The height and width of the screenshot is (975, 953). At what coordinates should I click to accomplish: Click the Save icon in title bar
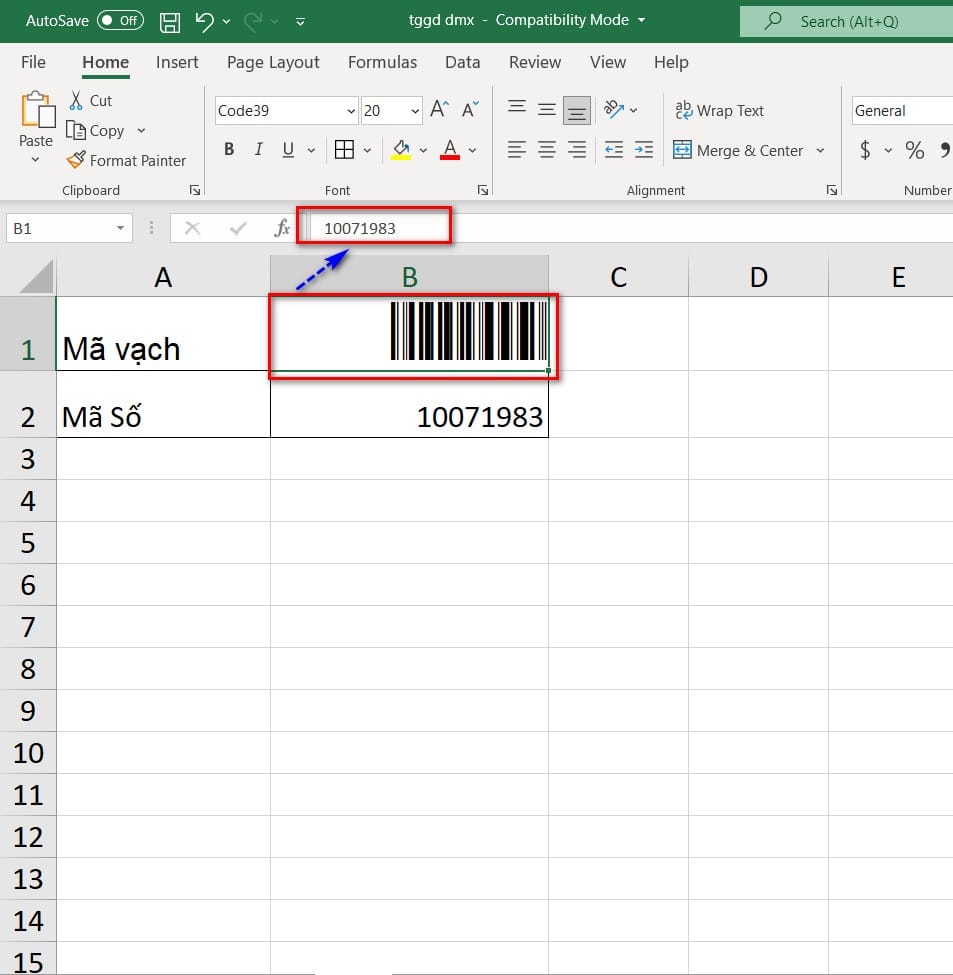pyautogui.click(x=170, y=22)
